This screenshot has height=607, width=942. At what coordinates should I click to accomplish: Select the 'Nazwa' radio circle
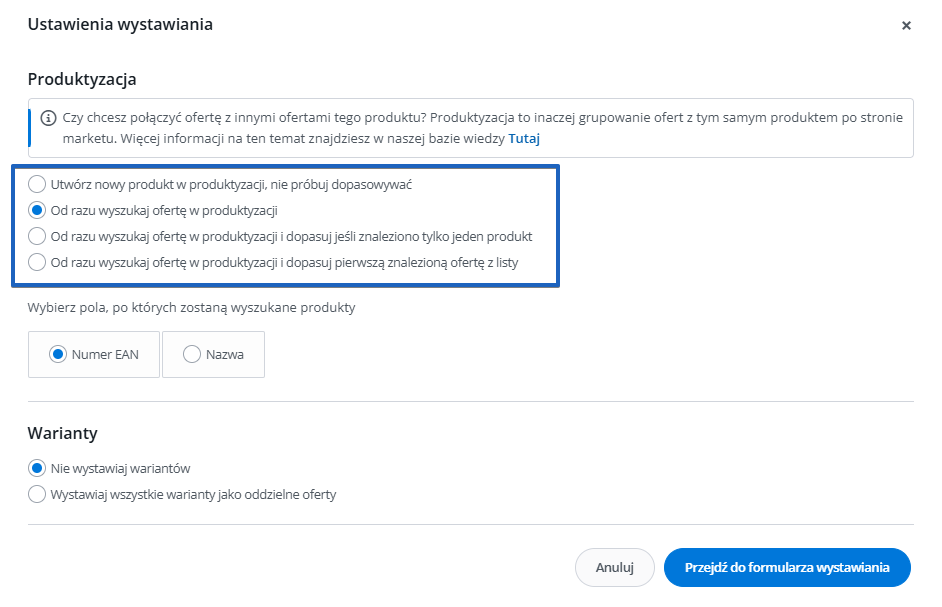(192, 354)
